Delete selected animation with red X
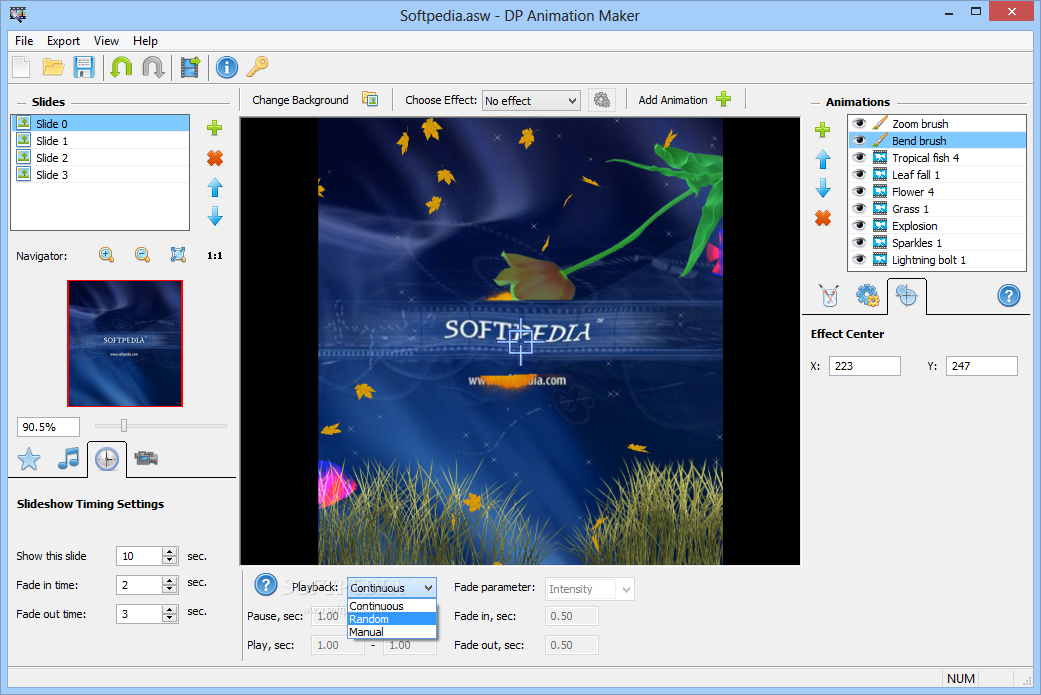 click(823, 218)
